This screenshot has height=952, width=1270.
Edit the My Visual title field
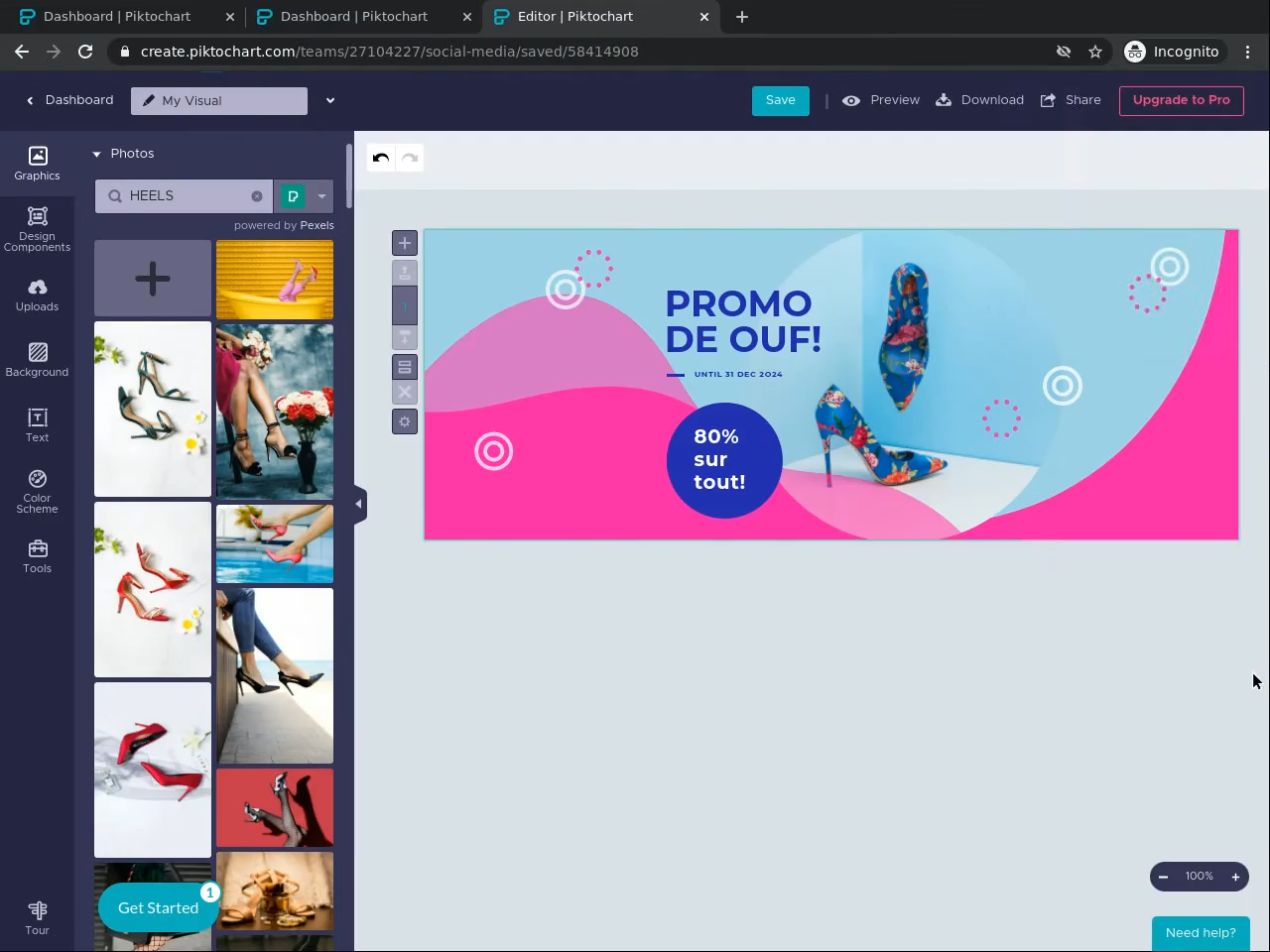coord(219,100)
